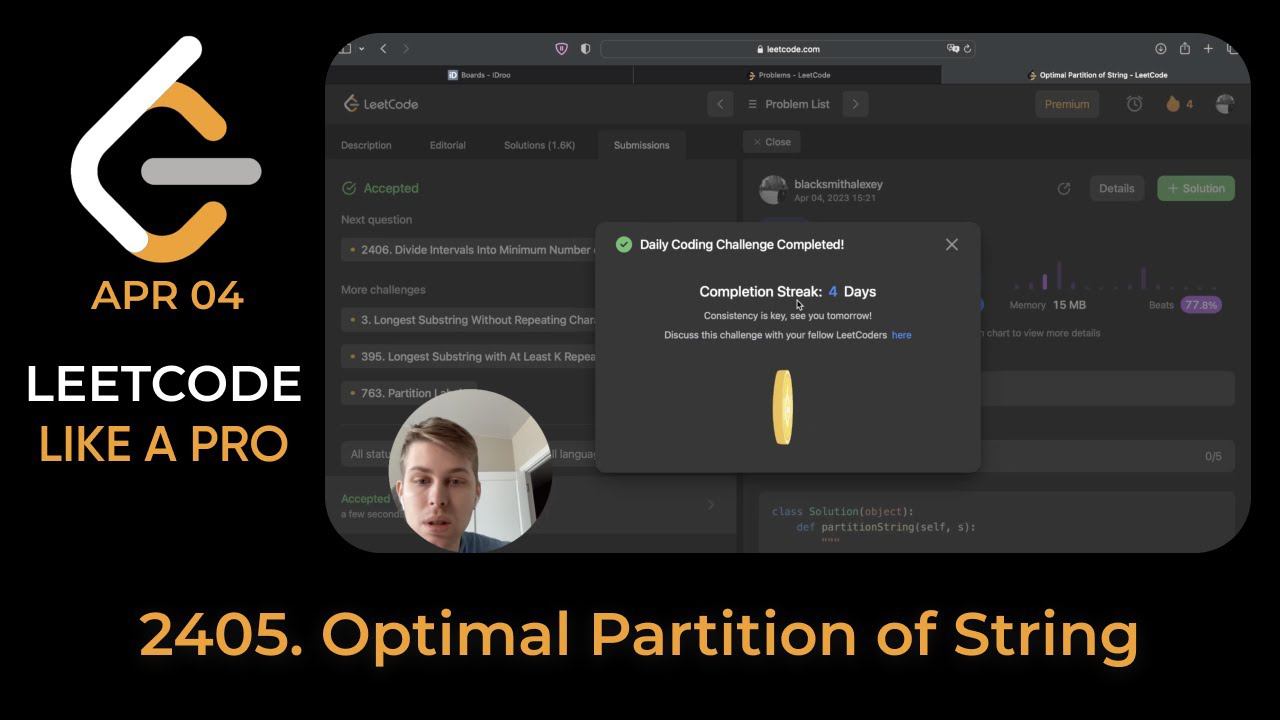The width and height of the screenshot is (1280, 720).
Task: Click the 'here' discussion link
Action: click(901, 335)
